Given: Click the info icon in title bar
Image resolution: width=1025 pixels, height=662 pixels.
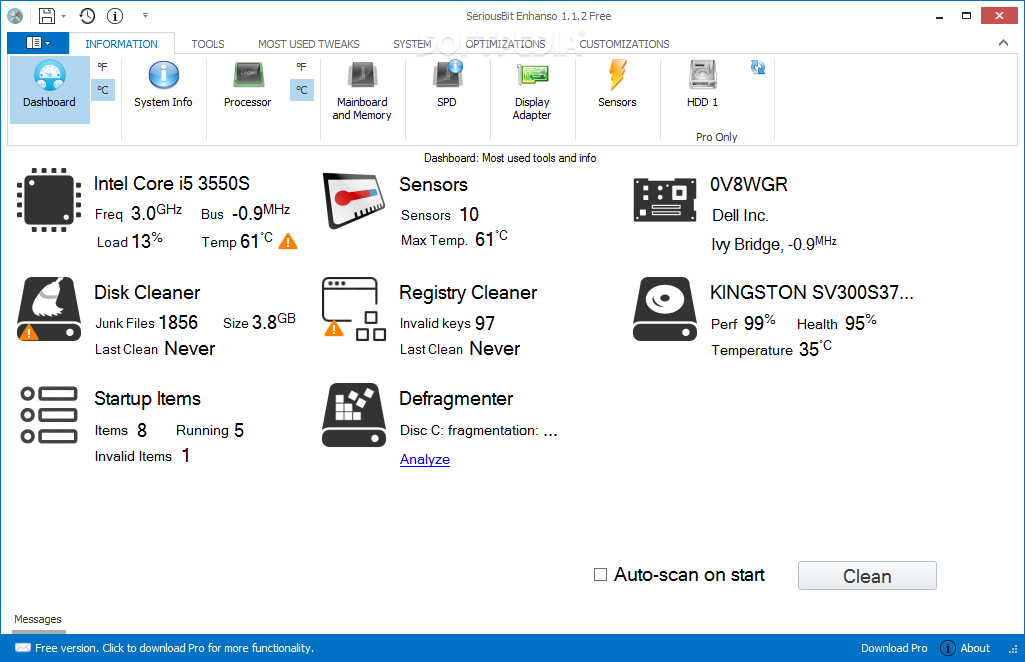Looking at the screenshot, I should [115, 16].
